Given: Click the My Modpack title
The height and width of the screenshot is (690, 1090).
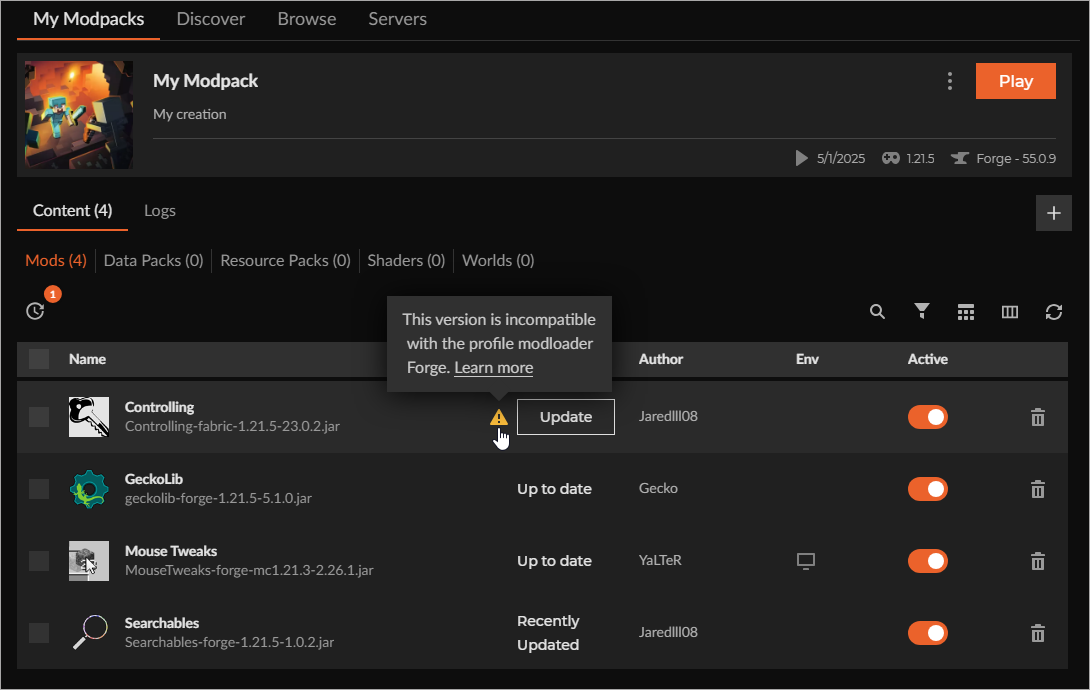Looking at the screenshot, I should click(x=205, y=81).
